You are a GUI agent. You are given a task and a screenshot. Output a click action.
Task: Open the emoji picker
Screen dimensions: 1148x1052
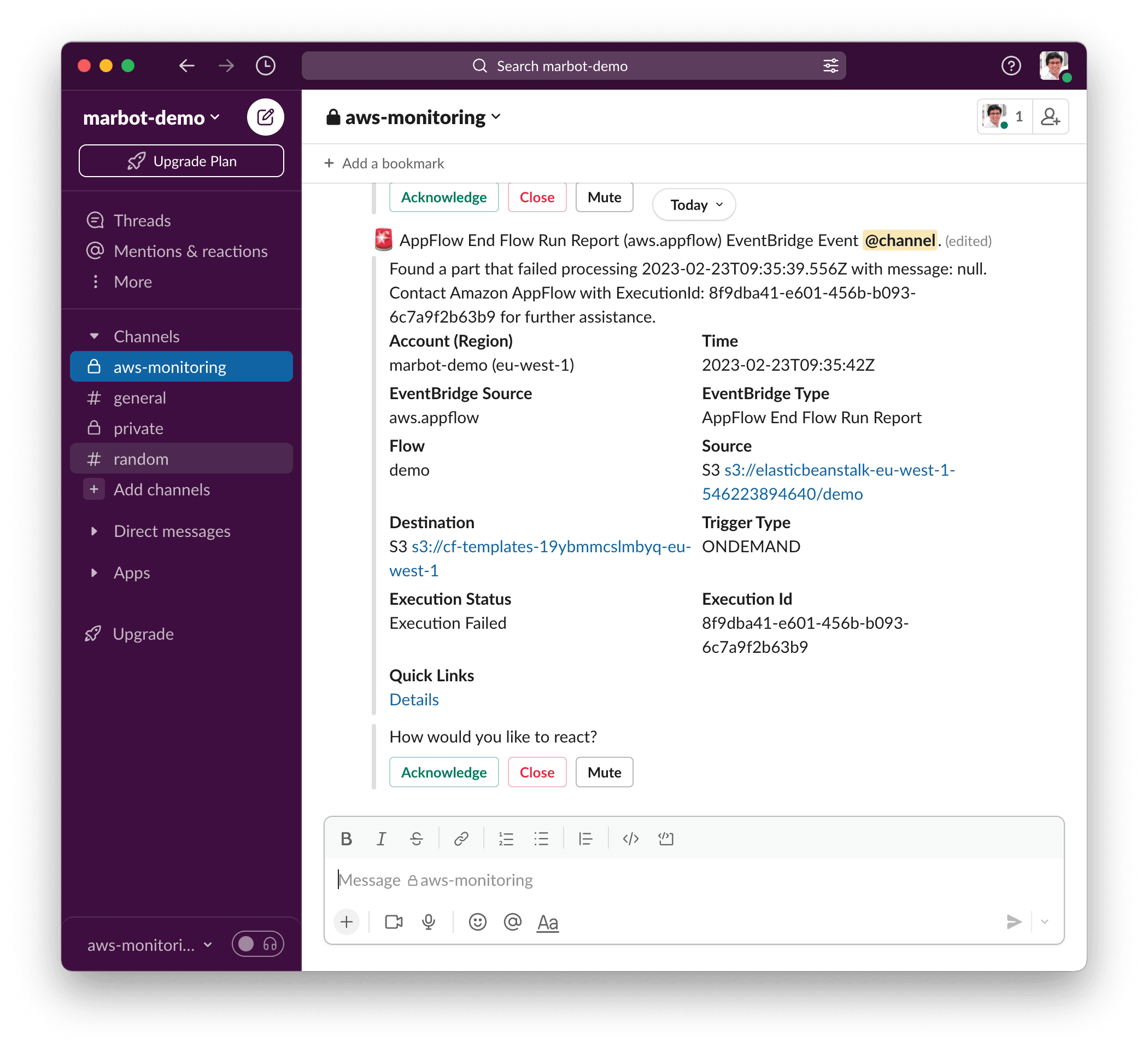click(477, 922)
